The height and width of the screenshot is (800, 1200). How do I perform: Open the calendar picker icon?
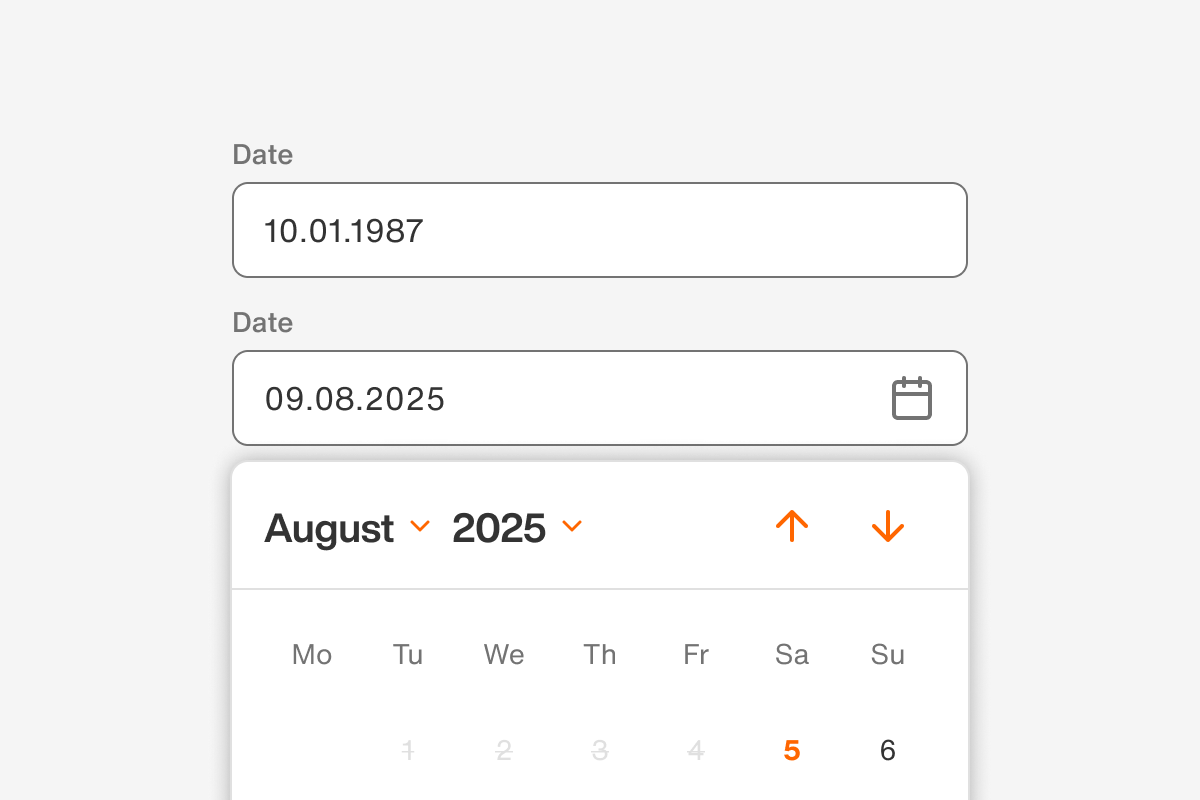[911, 399]
